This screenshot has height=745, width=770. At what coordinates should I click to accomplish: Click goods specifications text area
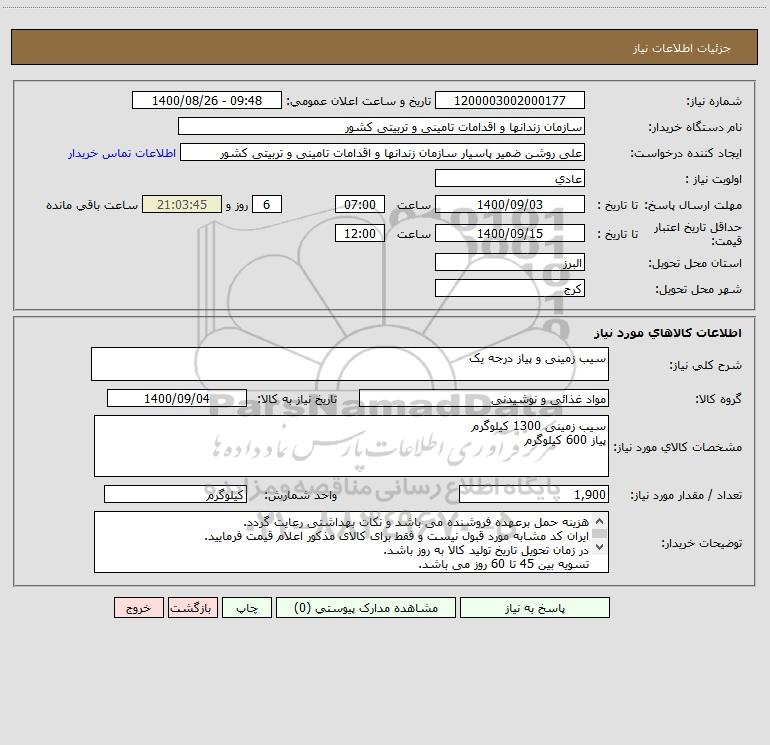(351, 446)
